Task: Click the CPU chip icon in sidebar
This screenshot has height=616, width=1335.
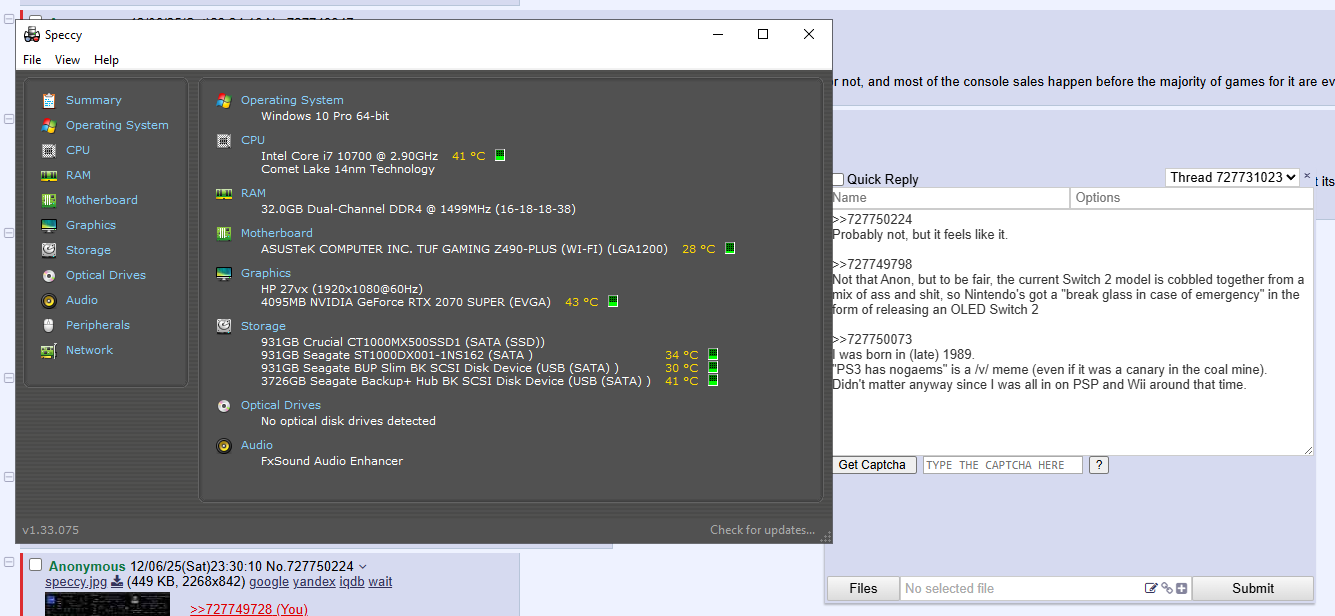Action: click(x=48, y=150)
